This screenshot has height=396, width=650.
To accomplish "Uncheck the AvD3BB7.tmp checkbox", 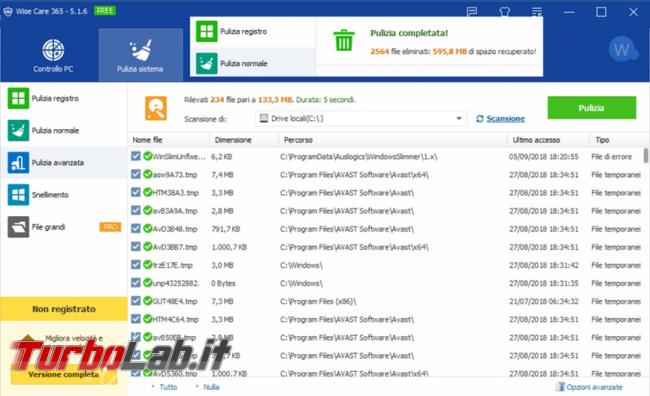I will tap(136, 246).
